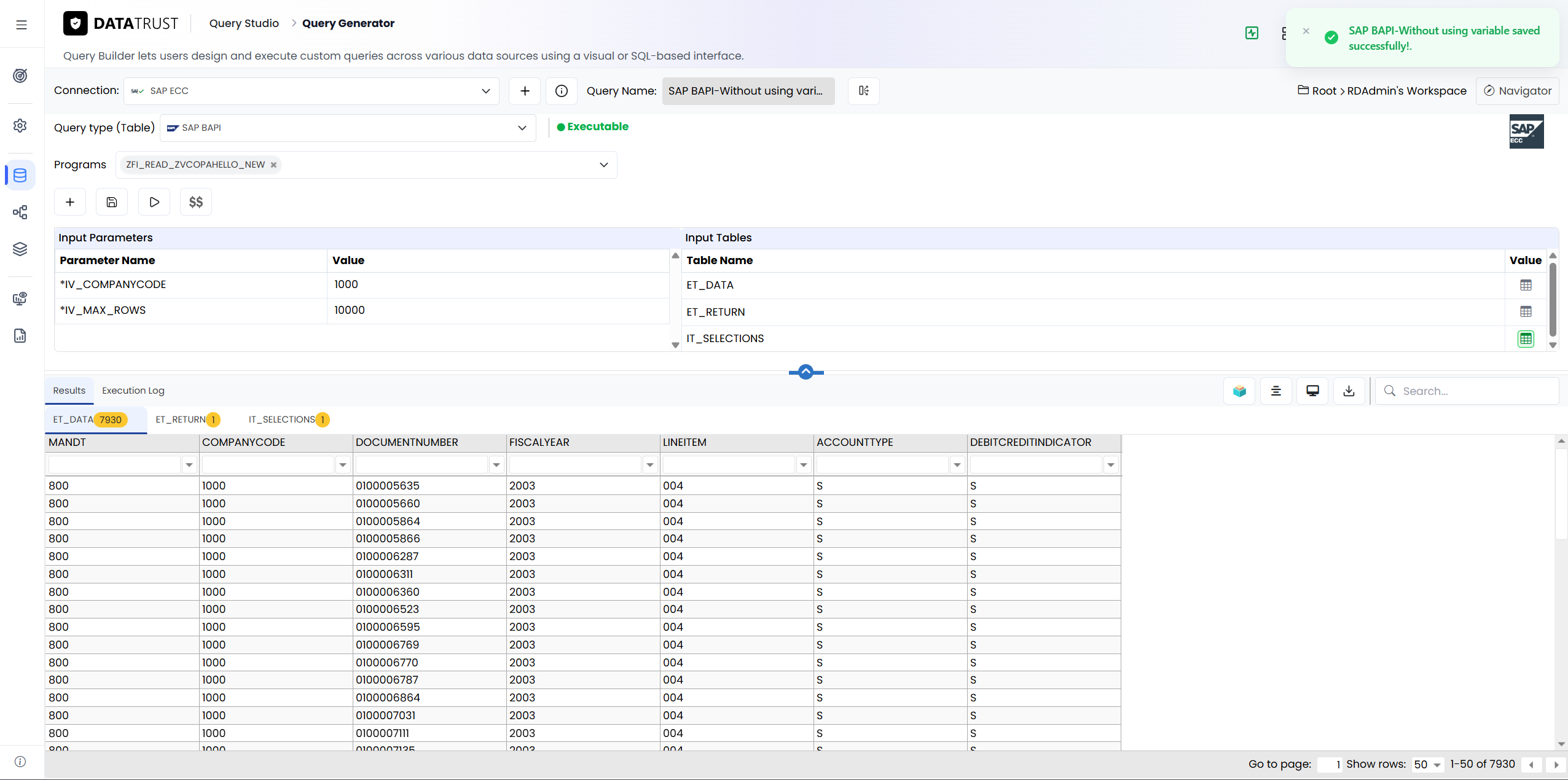Viewport: 1568px width, 780px height.
Task: Remove the ZFI_READ_ZVCOPAHELLO_NEW program tag
Action: pyautogui.click(x=273, y=165)
